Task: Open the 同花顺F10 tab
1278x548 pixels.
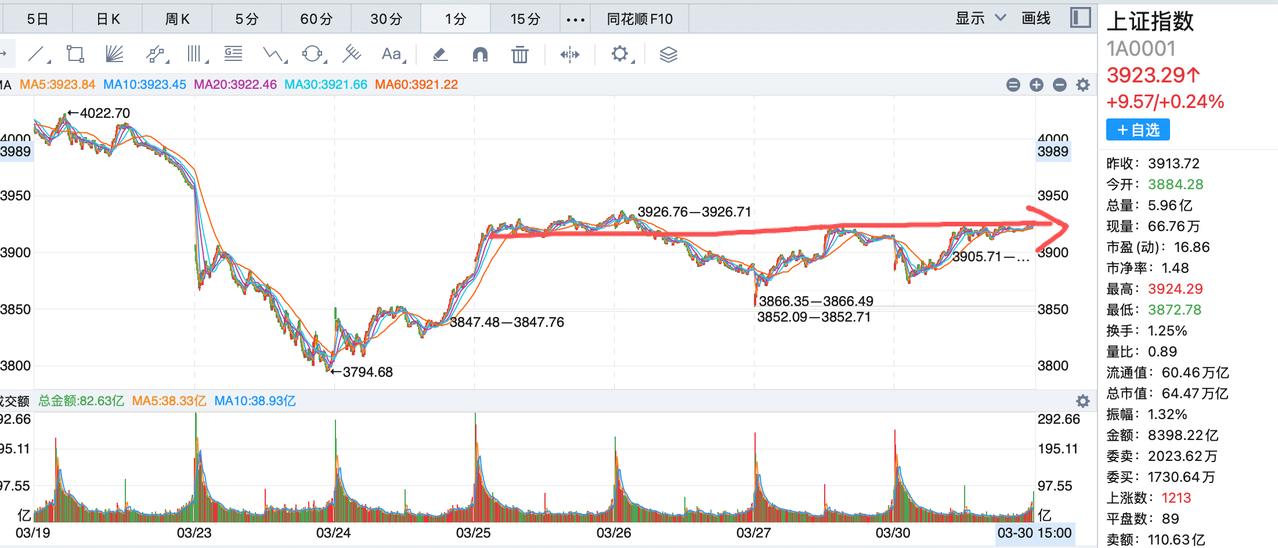Action: (640, 19)
